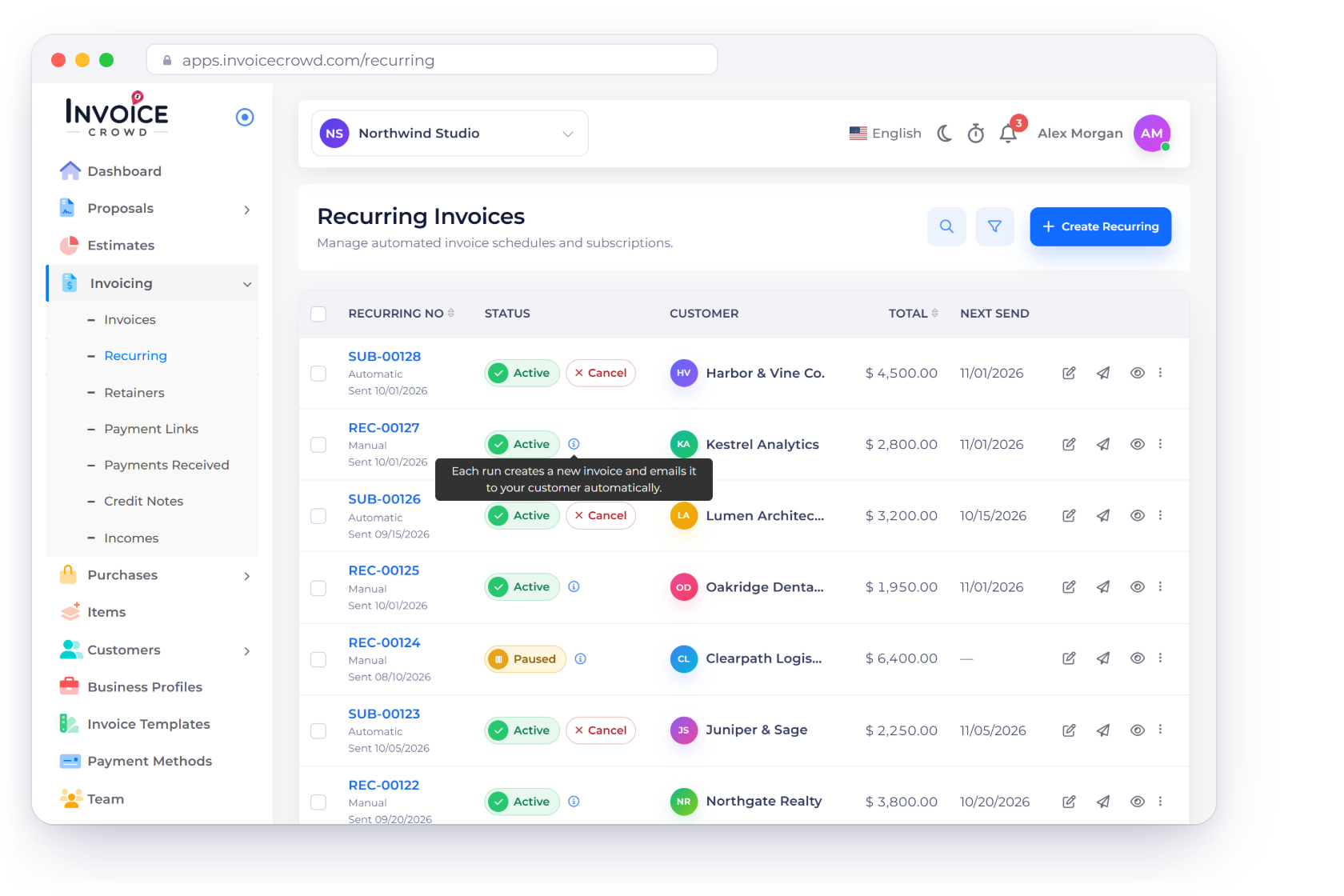1344x896 pixels.
Task: Select the REC-00124 row checkbox
Action: tap(318, 659)
